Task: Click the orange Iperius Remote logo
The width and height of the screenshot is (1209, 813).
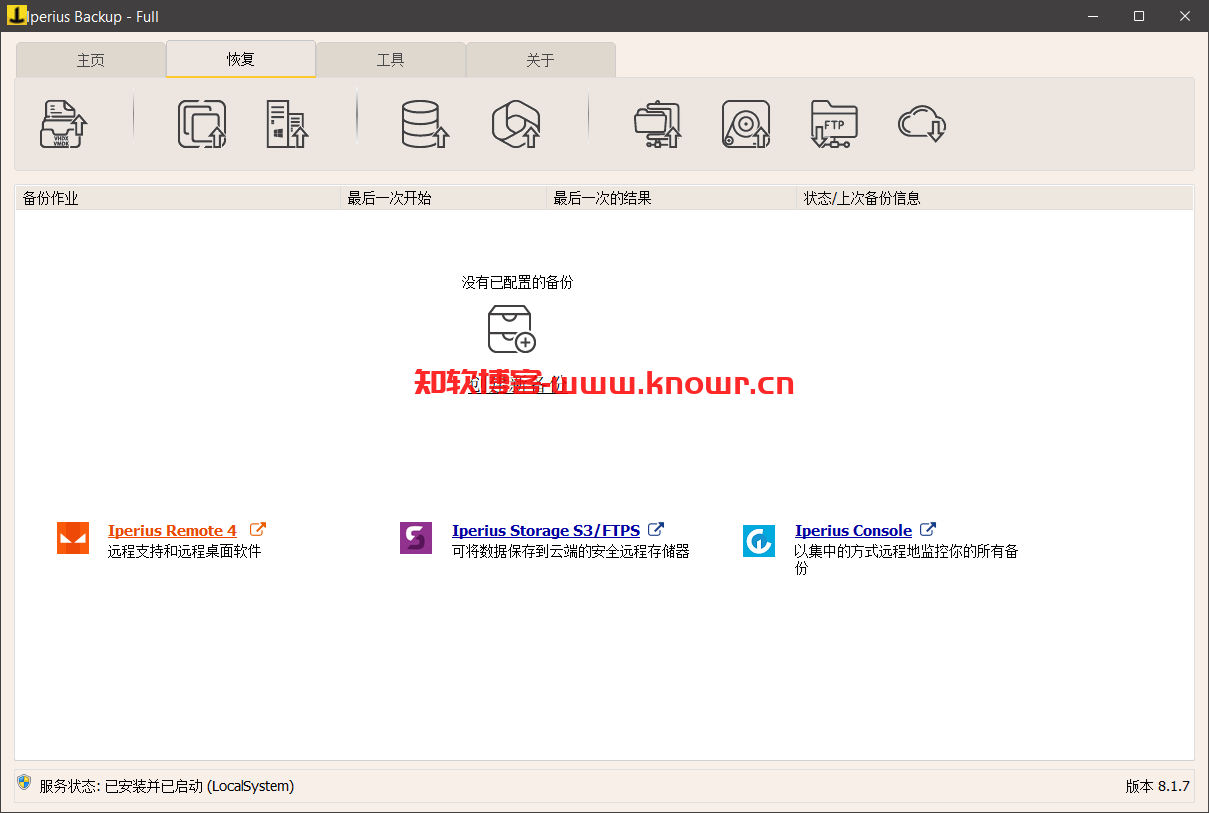Action: [73, 538]
